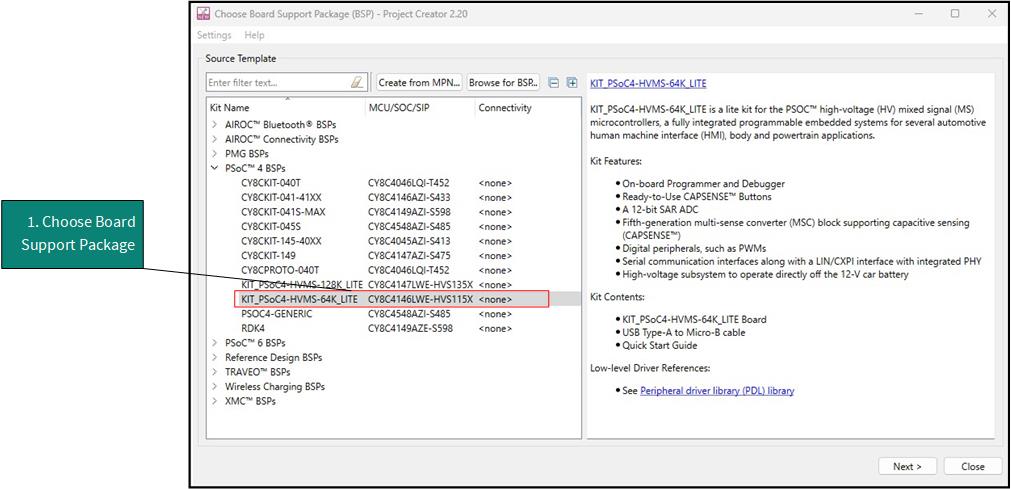Maximize the Project Creator window

coord(956,13)
